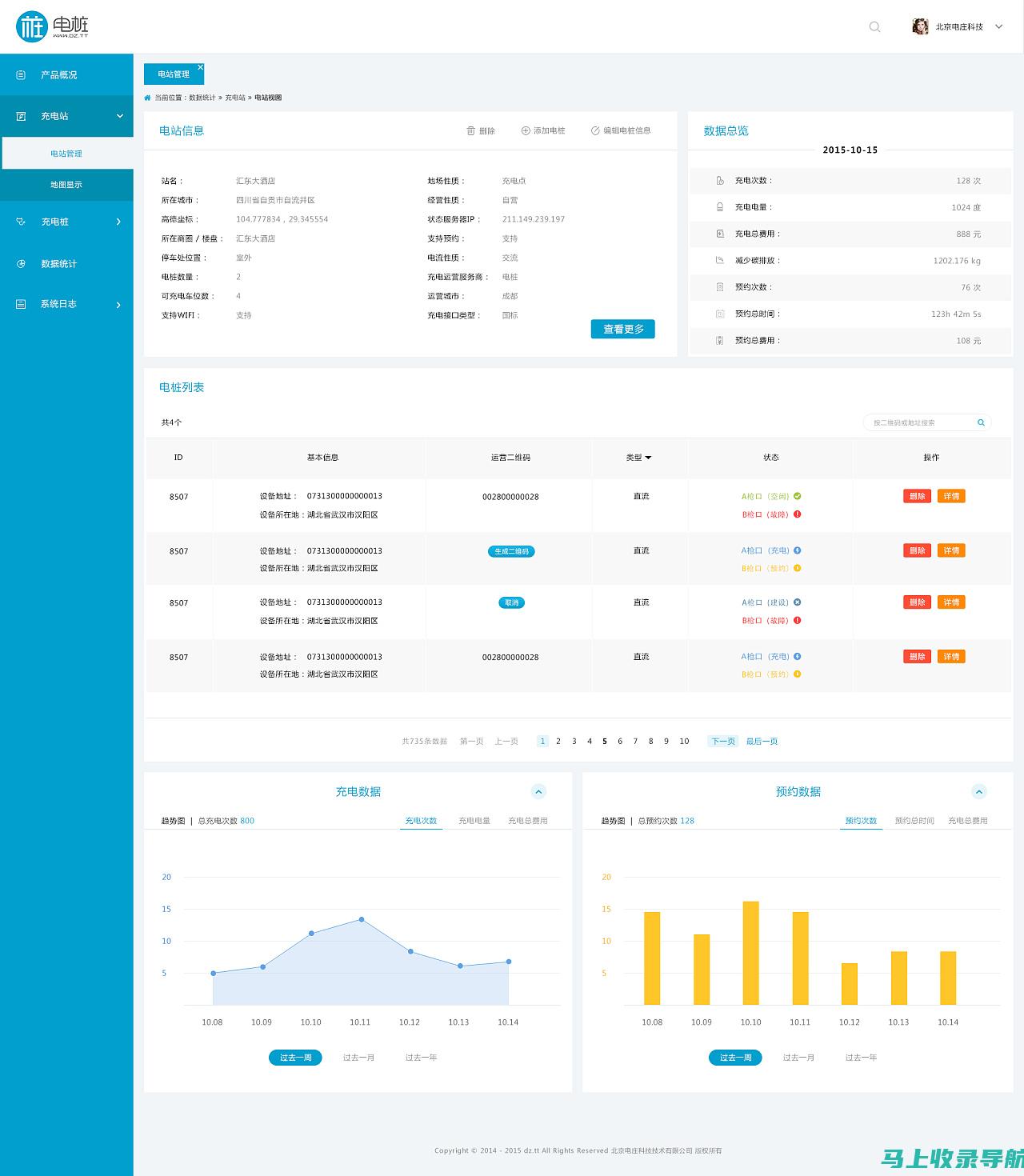The width and height of the screenshot is (1024, 1176).
Task: Open the search magnifier in top bar
Action: (874, 26)
